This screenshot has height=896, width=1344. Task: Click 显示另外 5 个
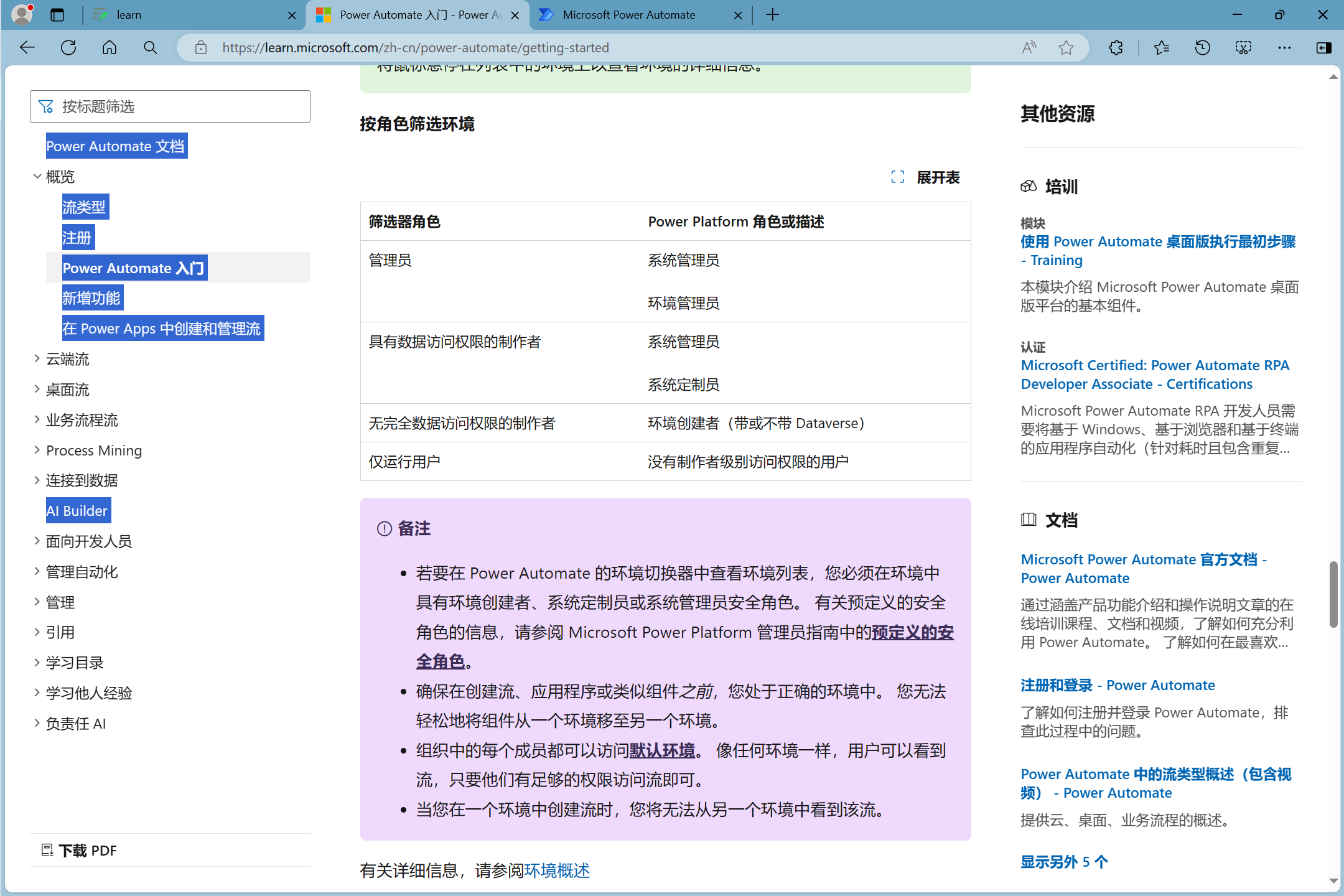coord(1064,862)
